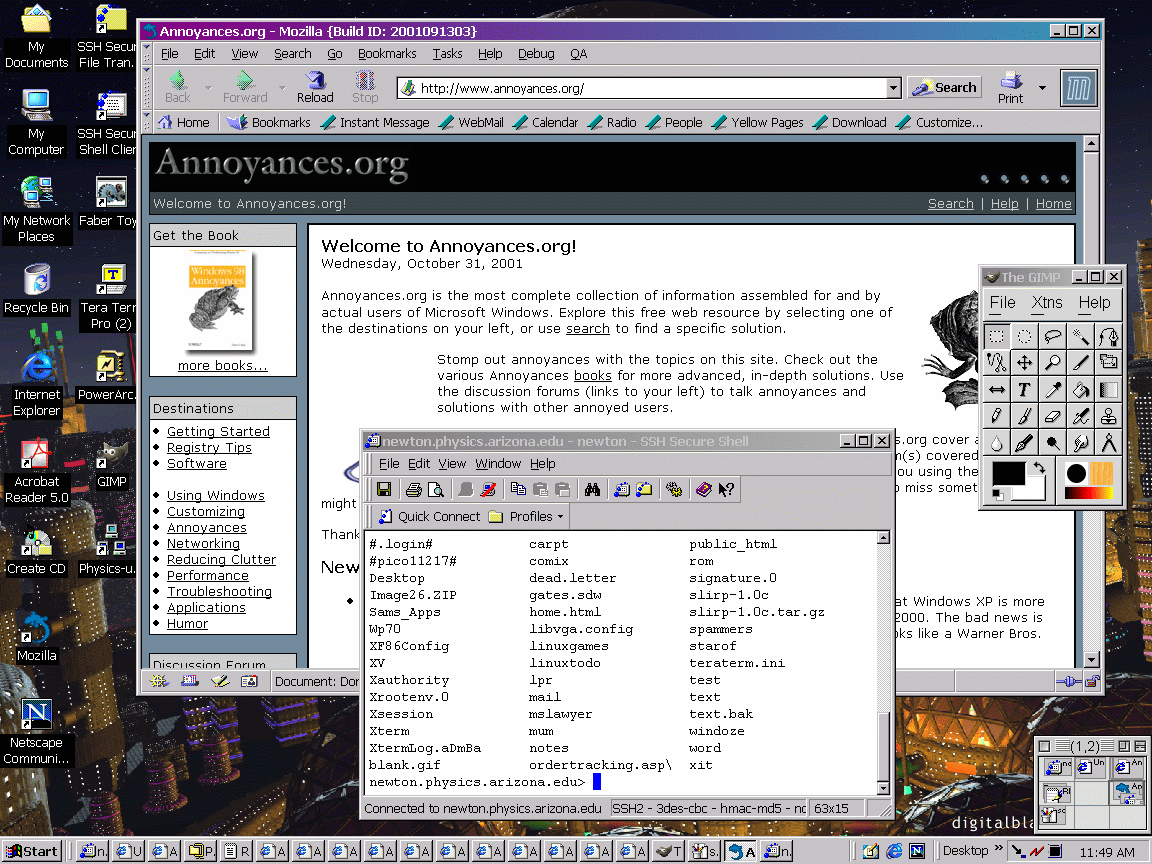Click the more books... link
The image size is (1152, 864).
(223, 366)
